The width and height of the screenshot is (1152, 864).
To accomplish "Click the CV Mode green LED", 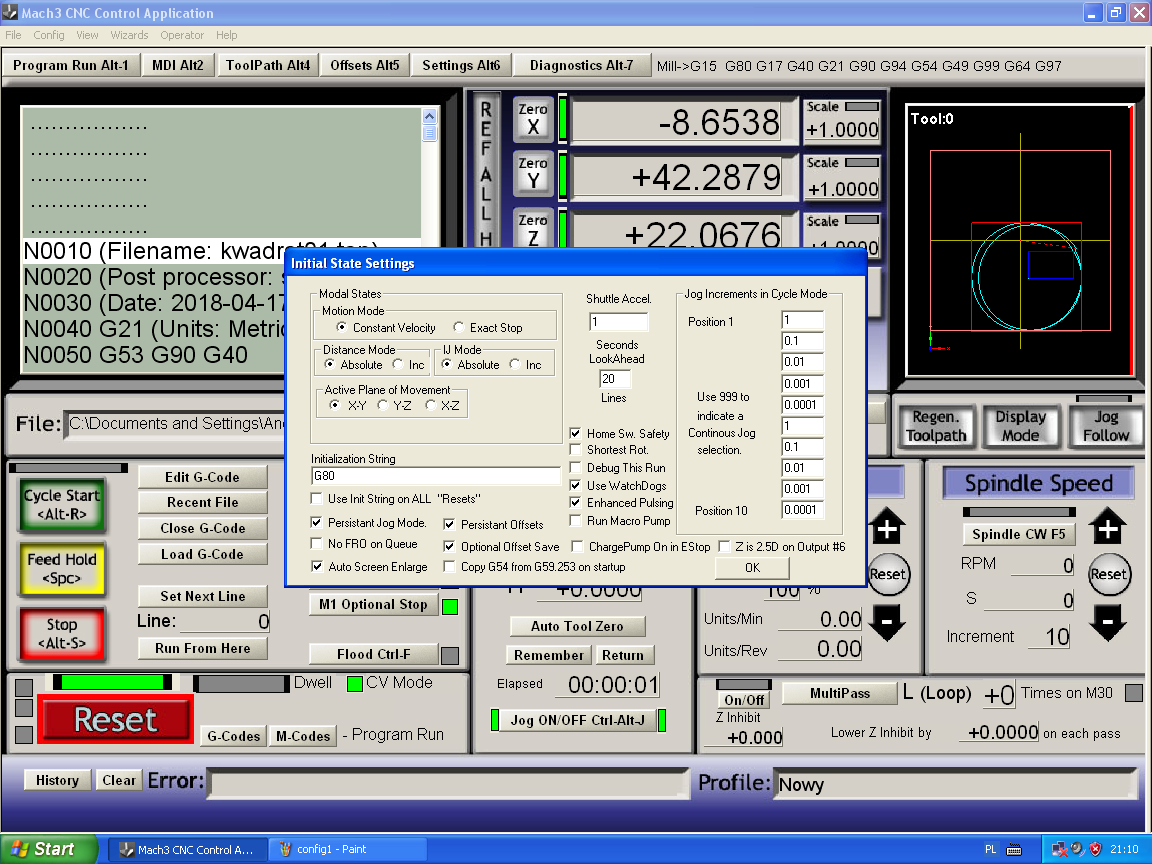I will 355,683.
